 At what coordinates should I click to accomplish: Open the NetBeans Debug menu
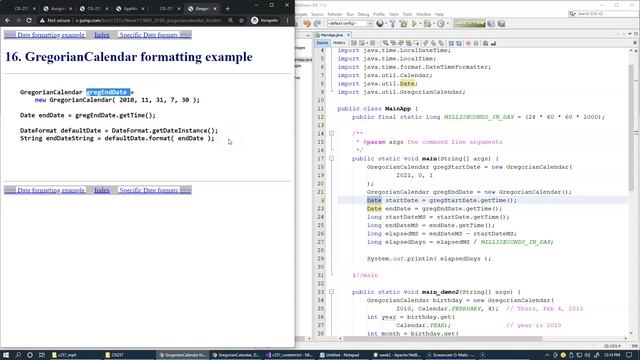(x=363, y=14)
